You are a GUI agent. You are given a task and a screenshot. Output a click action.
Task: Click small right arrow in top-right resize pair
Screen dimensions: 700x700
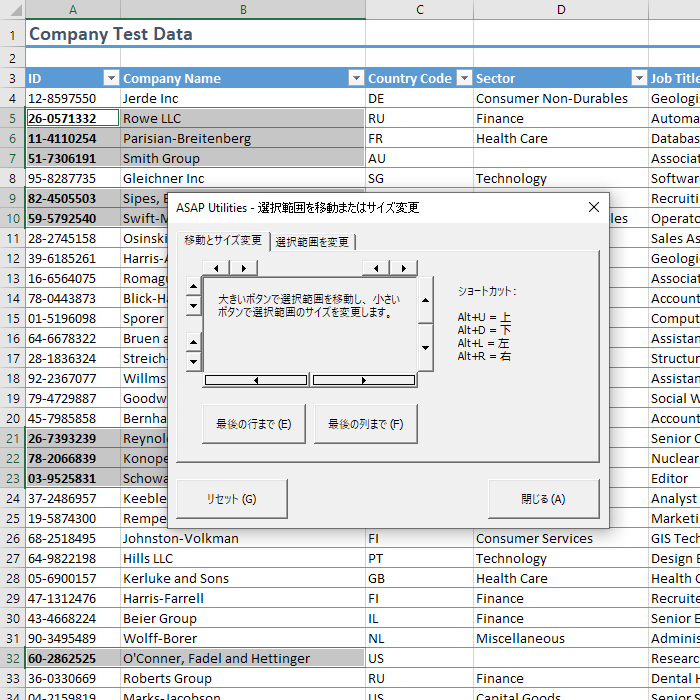click(x=404, y=268)
